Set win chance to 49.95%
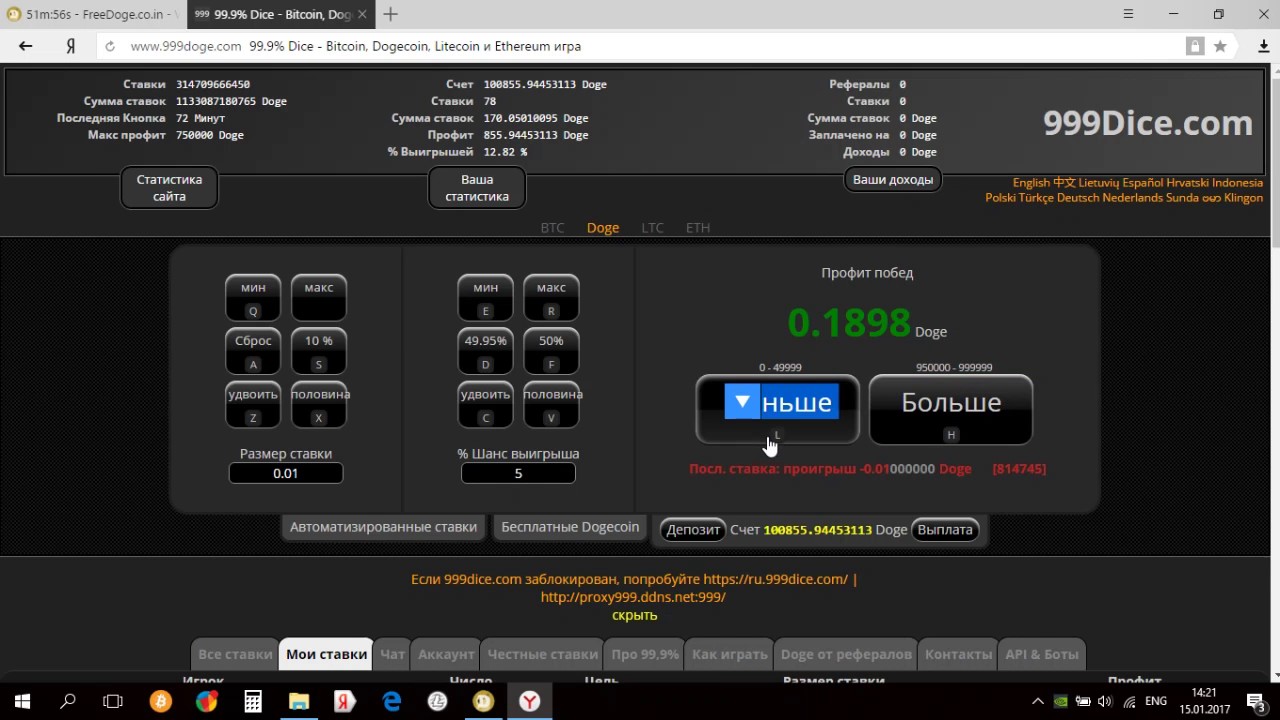This screenshot has width=1280, height=720. click(485, 351)
